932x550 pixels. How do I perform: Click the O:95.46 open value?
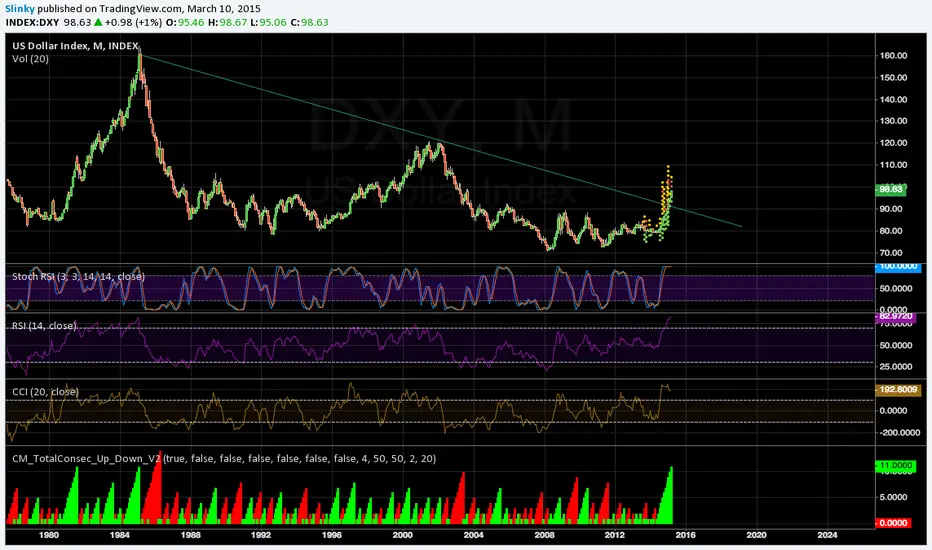[x=184, y=23]
